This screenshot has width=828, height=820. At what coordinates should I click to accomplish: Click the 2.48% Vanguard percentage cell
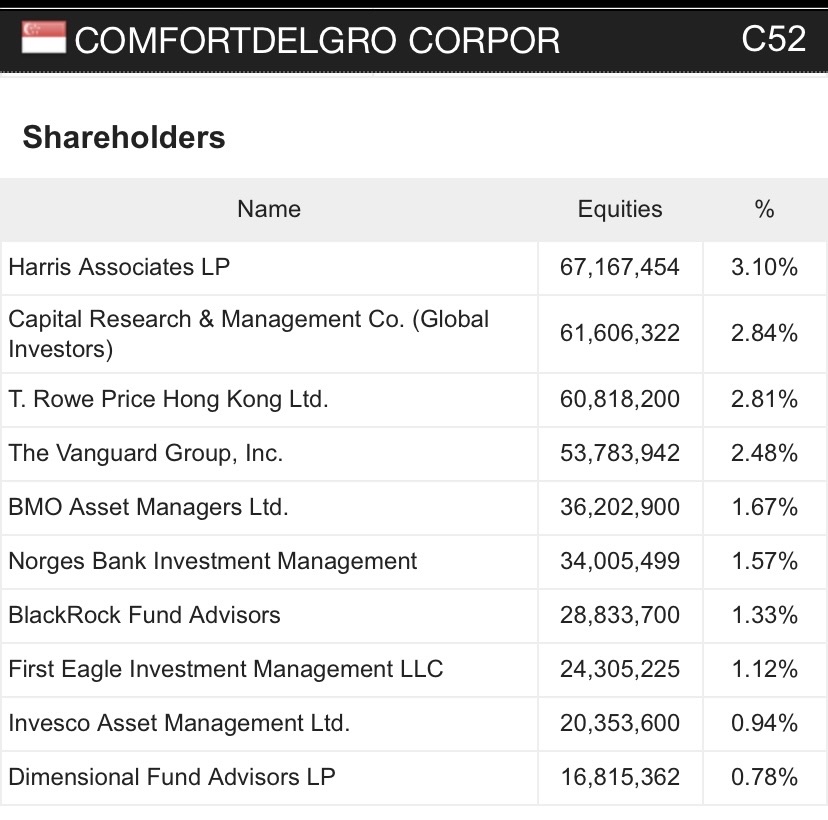(765, 453)
